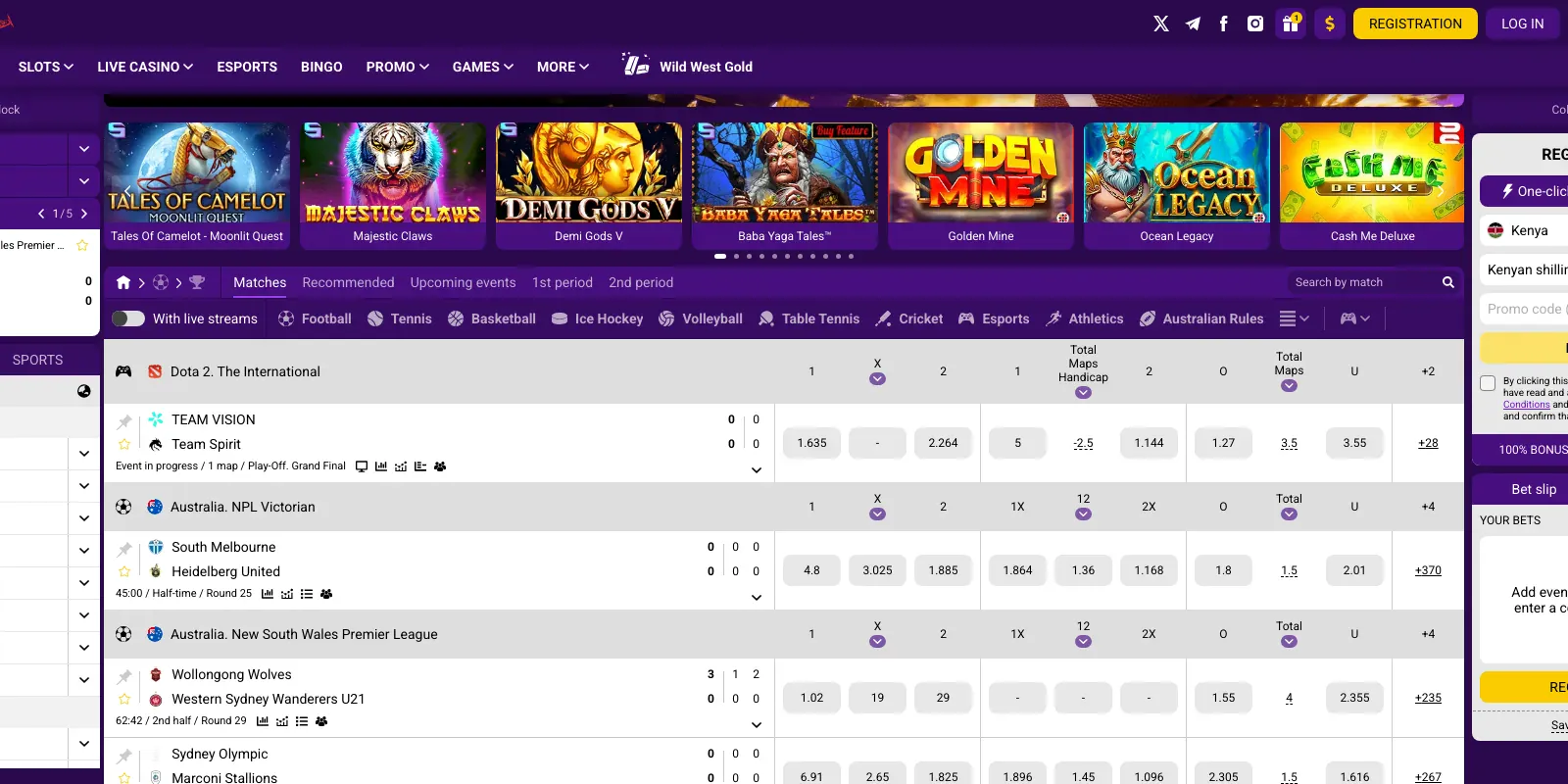This screenshot has width=1568, height=784.
Task: Expand South Melbourne match details chevron
Action: click(757, 598)
